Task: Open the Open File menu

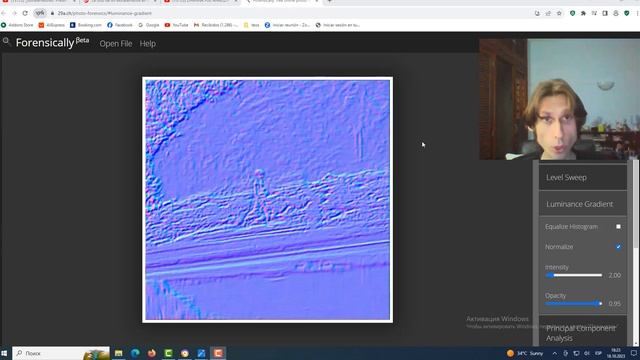Action: click(x=116, y=44)
